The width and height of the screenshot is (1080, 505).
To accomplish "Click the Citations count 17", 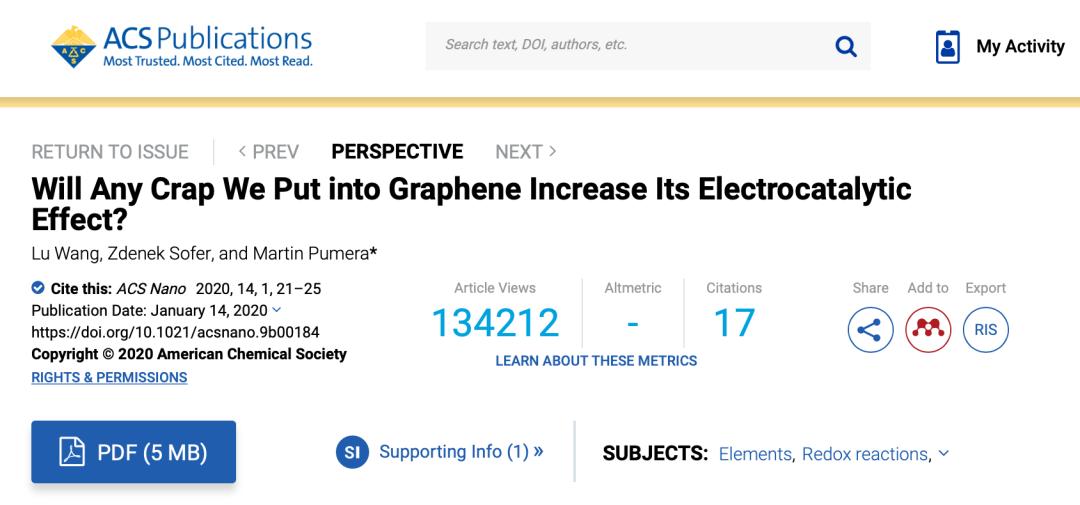I will pyautogui.click(x=734, y=323).
